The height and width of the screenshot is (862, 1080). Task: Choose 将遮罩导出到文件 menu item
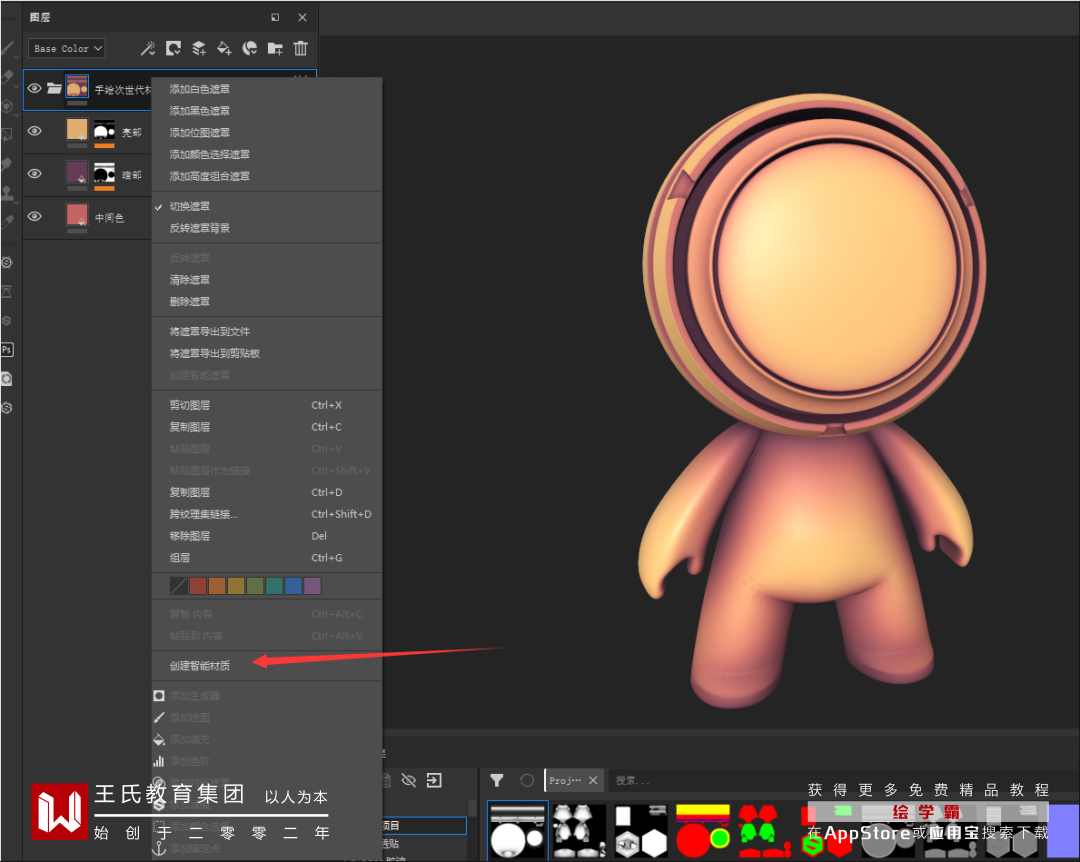tap(267, 331)
